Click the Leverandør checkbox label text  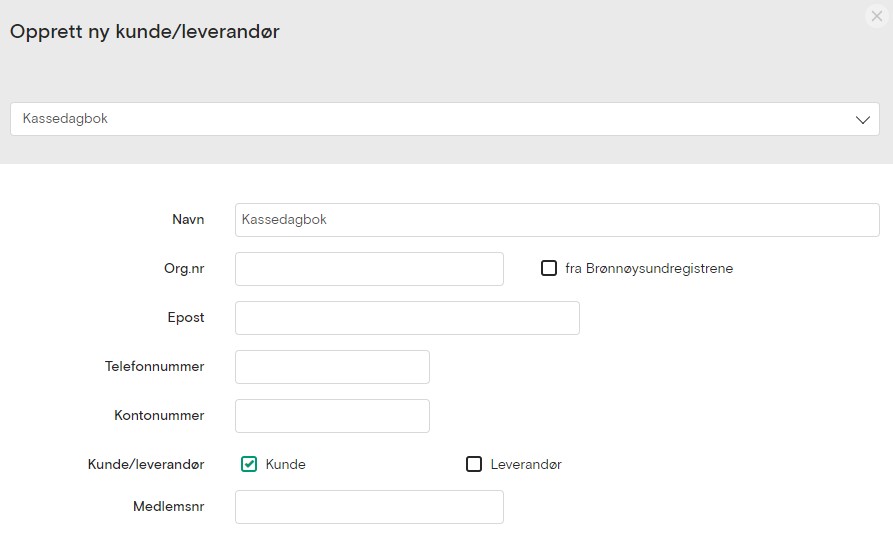[526, 465]
